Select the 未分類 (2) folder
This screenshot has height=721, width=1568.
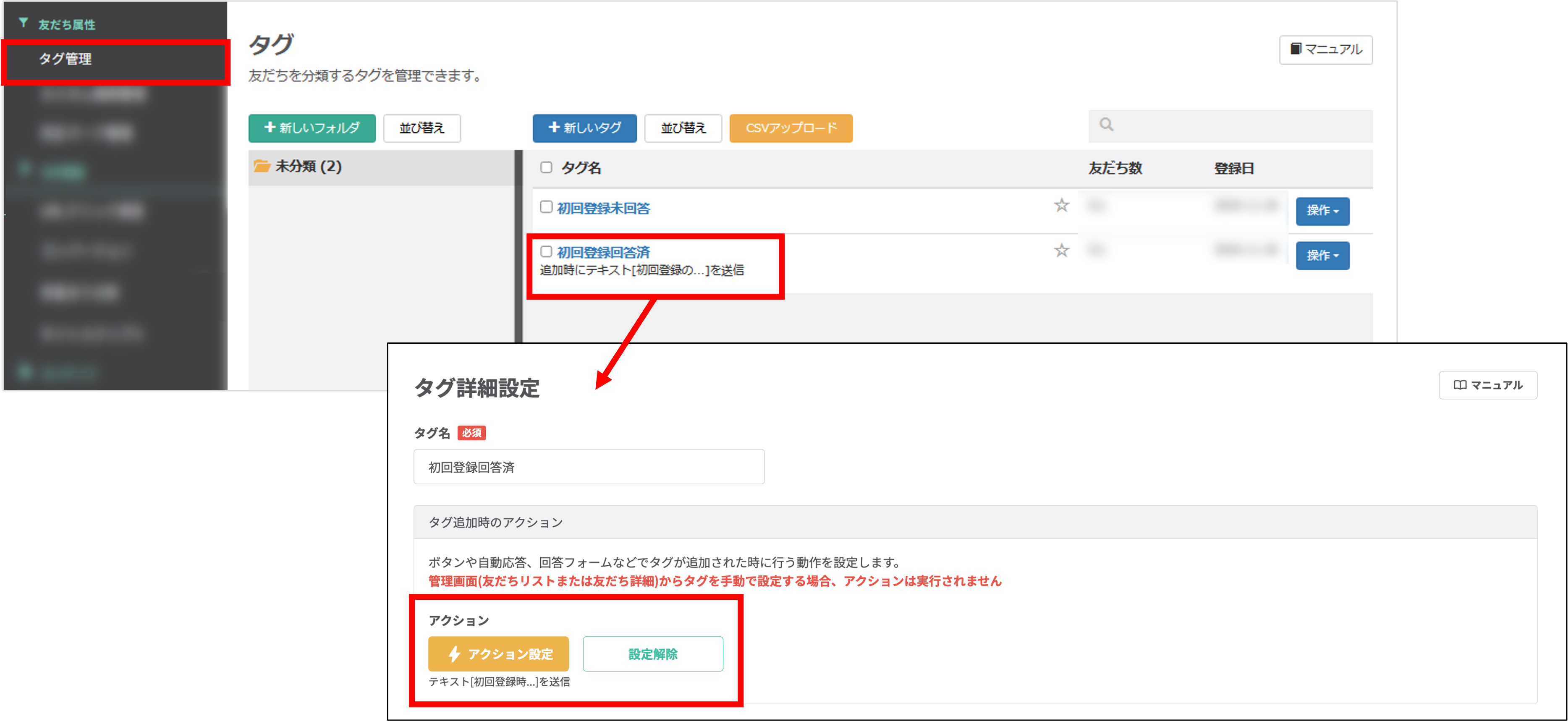point(308,166)
